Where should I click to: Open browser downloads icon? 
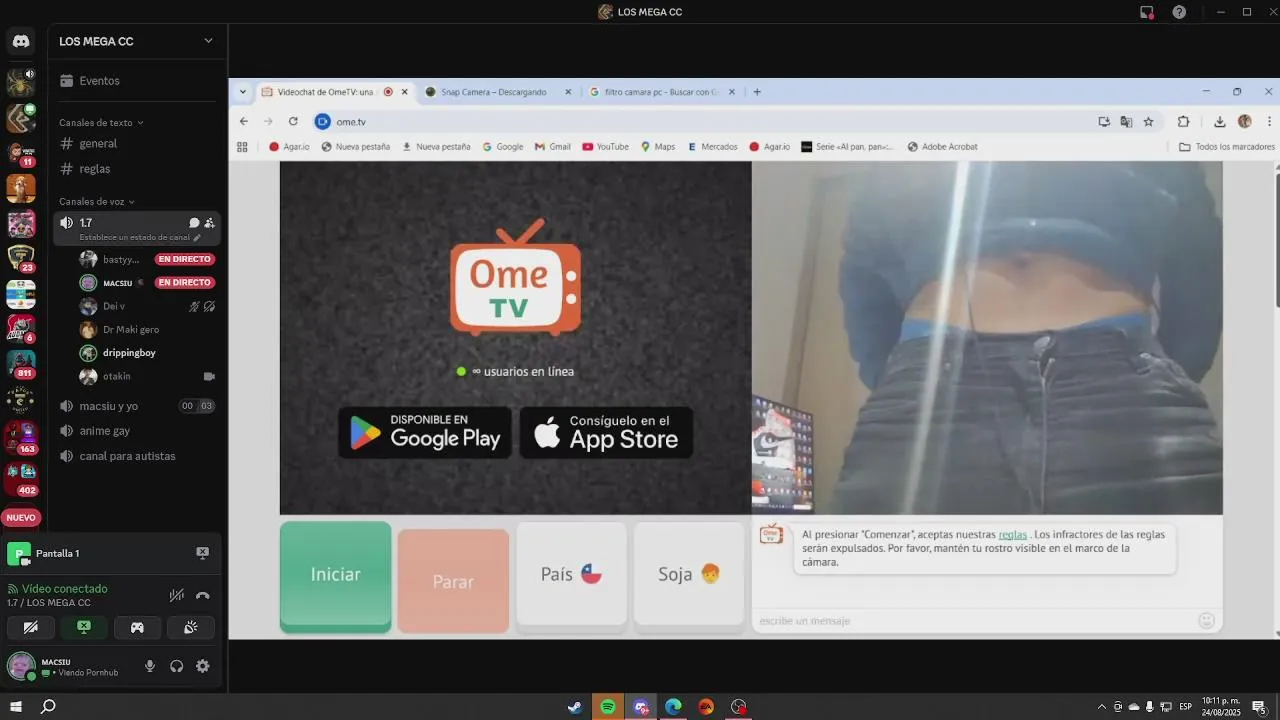point(1219,121)
